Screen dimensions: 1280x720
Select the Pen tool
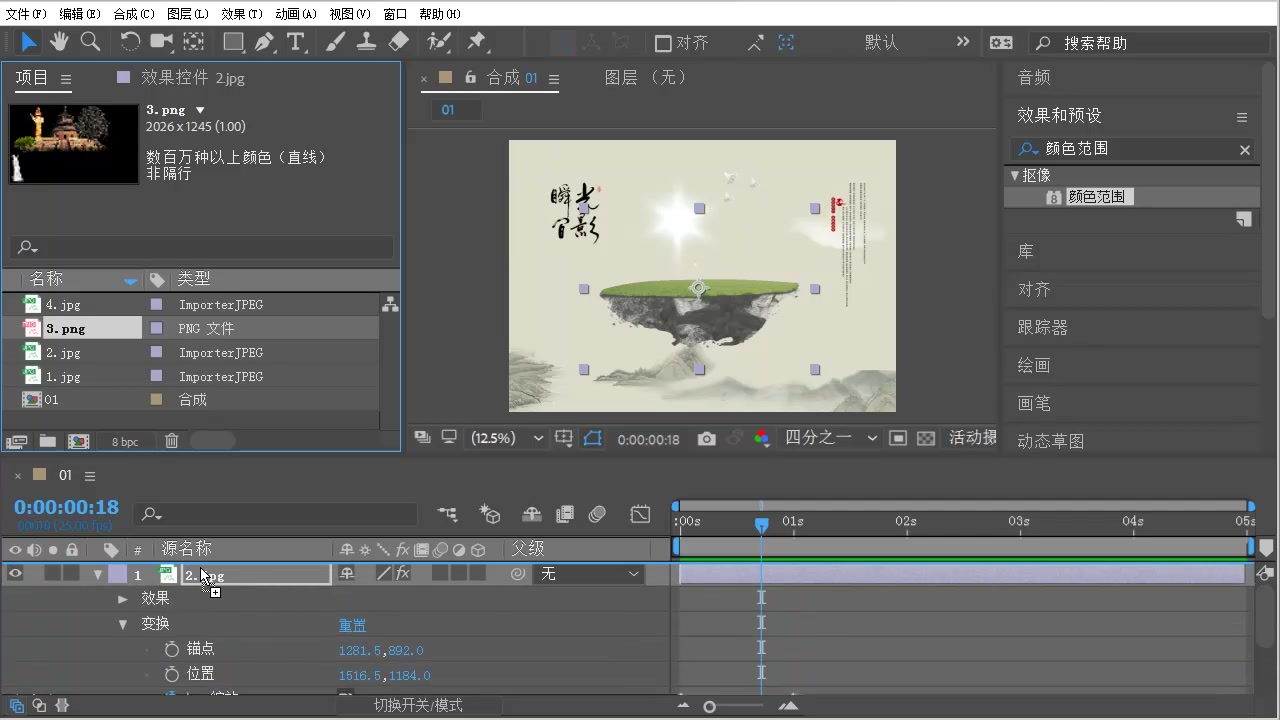264,41
